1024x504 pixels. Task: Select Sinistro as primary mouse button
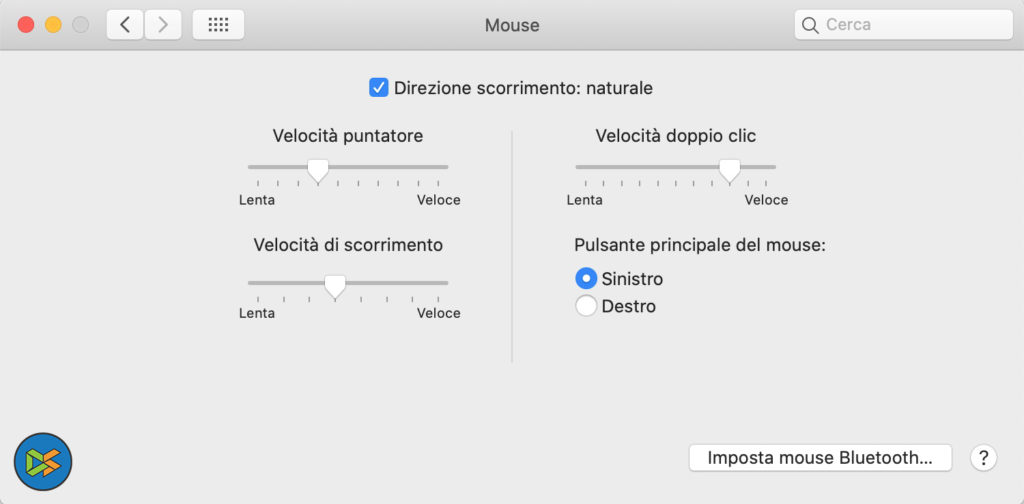[x=587, y=279]
